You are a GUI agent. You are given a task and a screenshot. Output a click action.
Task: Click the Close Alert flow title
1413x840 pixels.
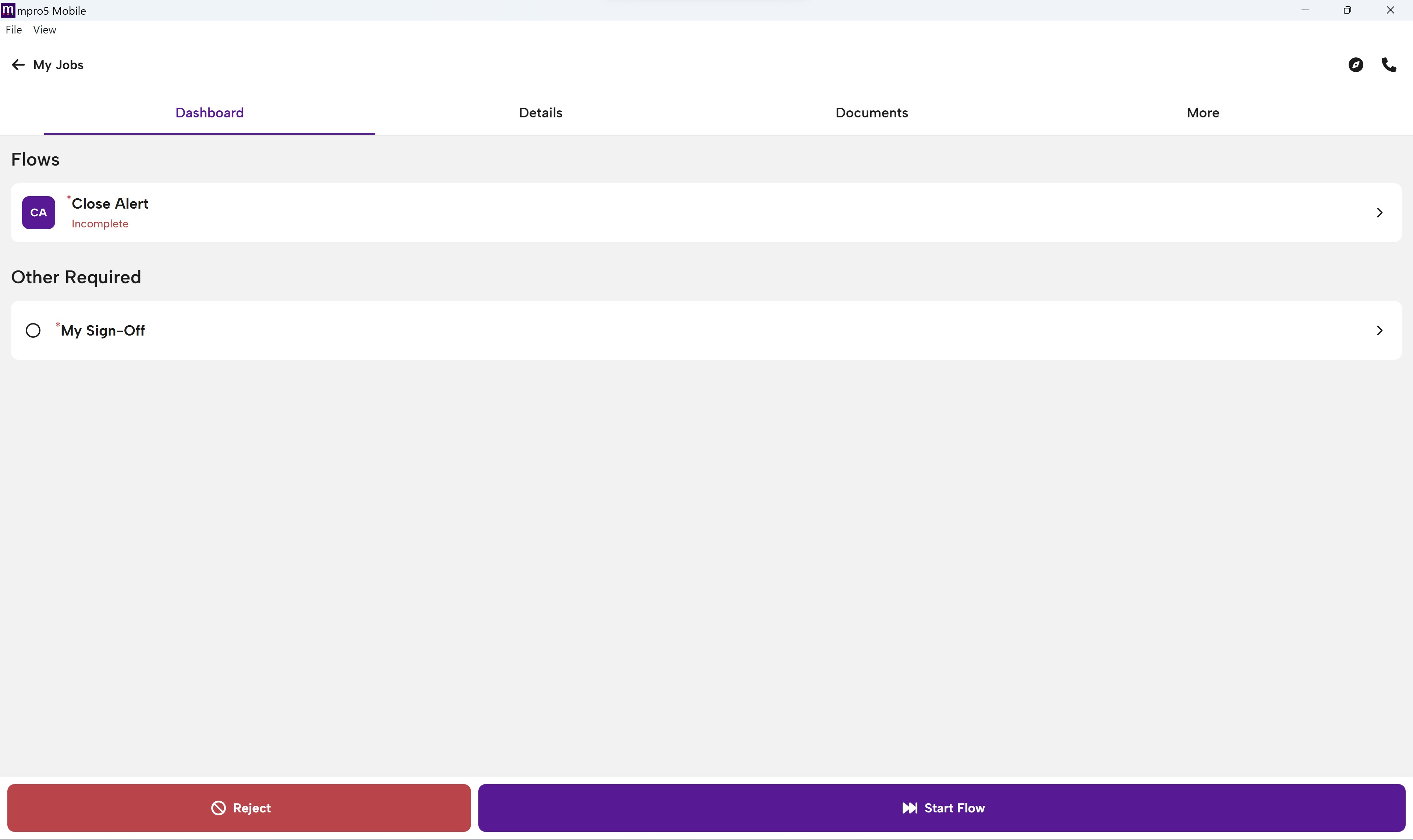click(110, 204)
